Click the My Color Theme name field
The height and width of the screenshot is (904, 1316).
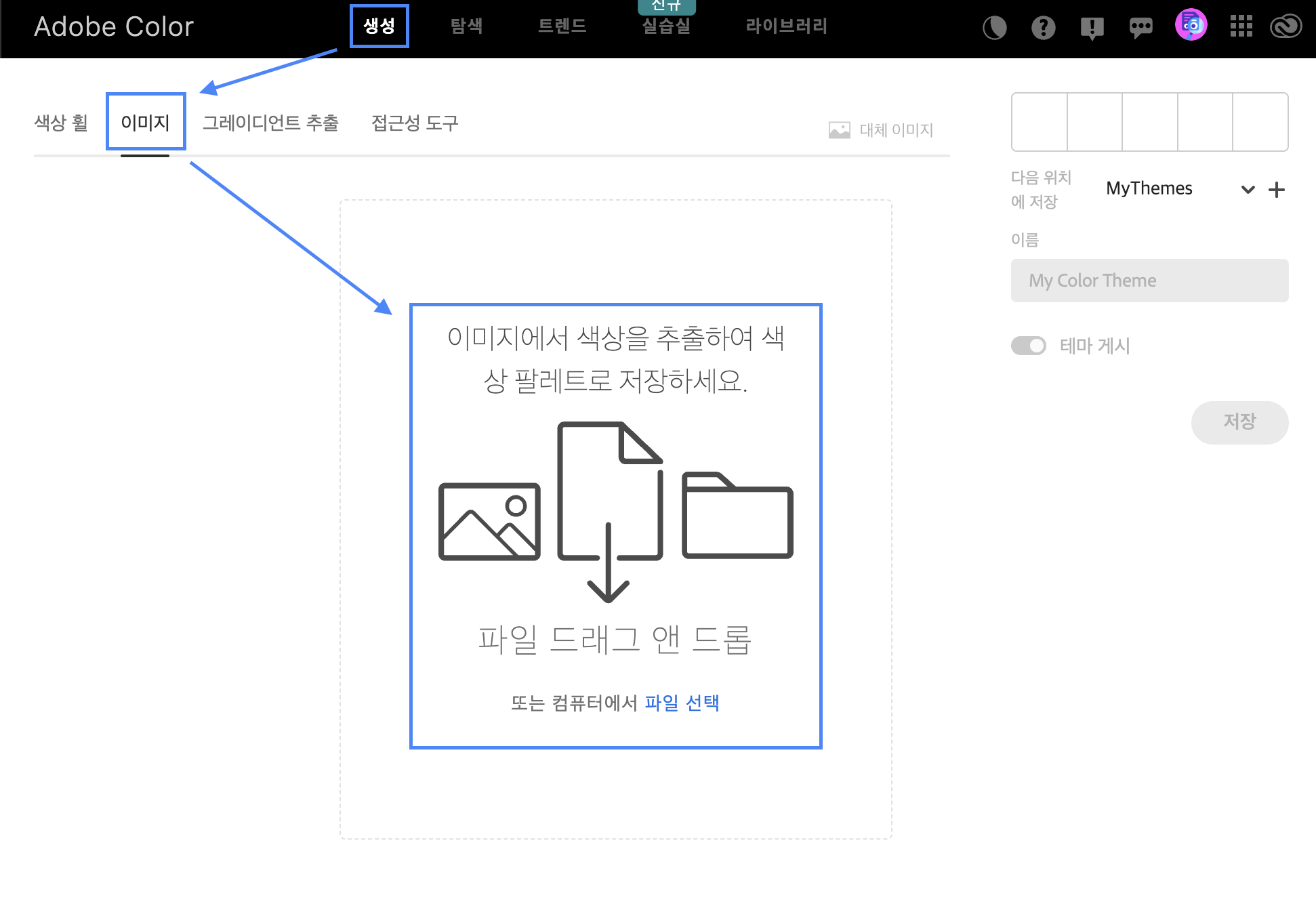1149,281
